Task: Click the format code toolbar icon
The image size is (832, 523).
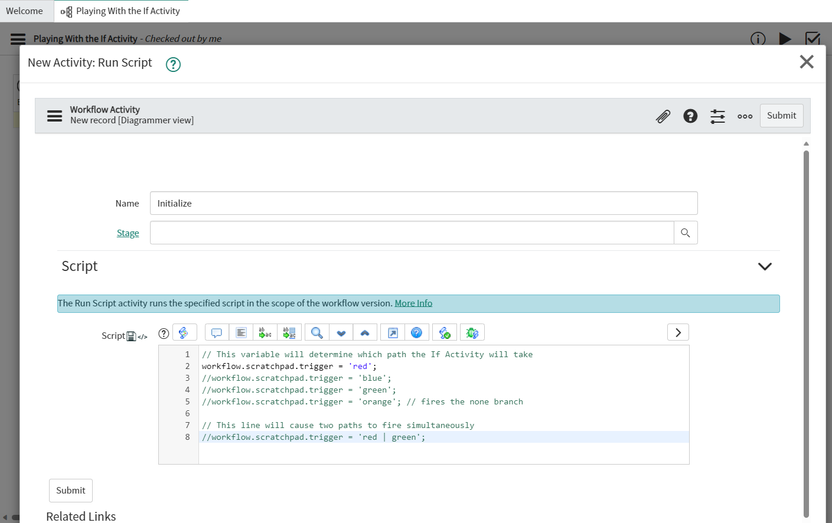Action: click(241, 333)
